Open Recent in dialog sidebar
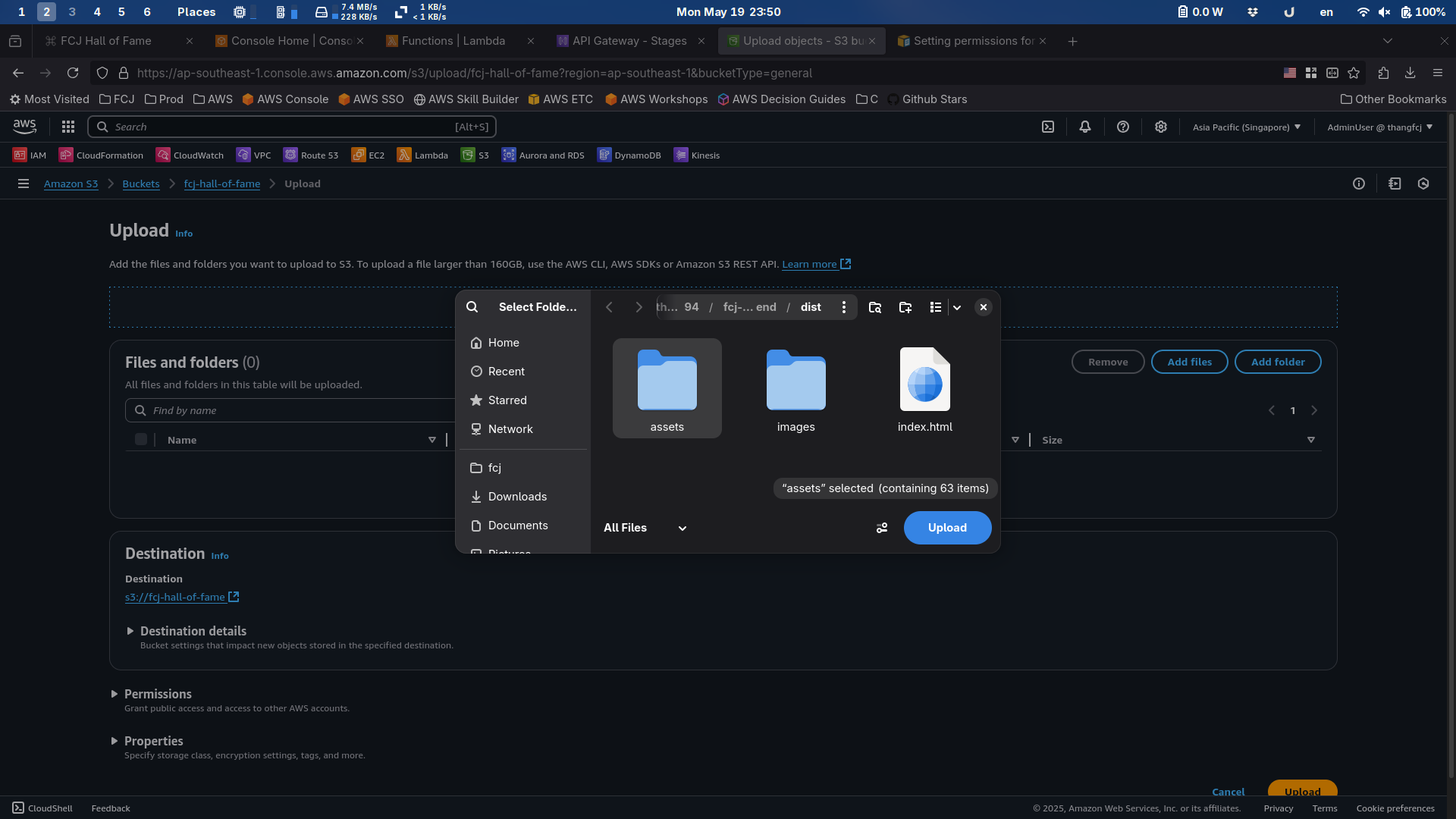 click(523, 372)
